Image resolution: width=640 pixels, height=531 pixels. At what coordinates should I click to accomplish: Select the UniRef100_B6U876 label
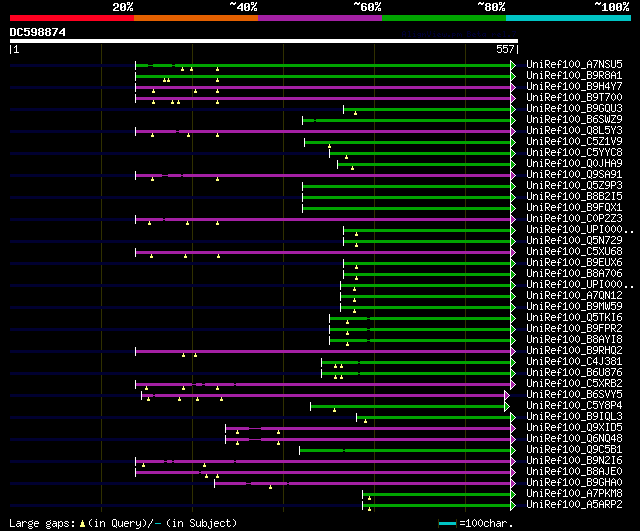[574, 373]
